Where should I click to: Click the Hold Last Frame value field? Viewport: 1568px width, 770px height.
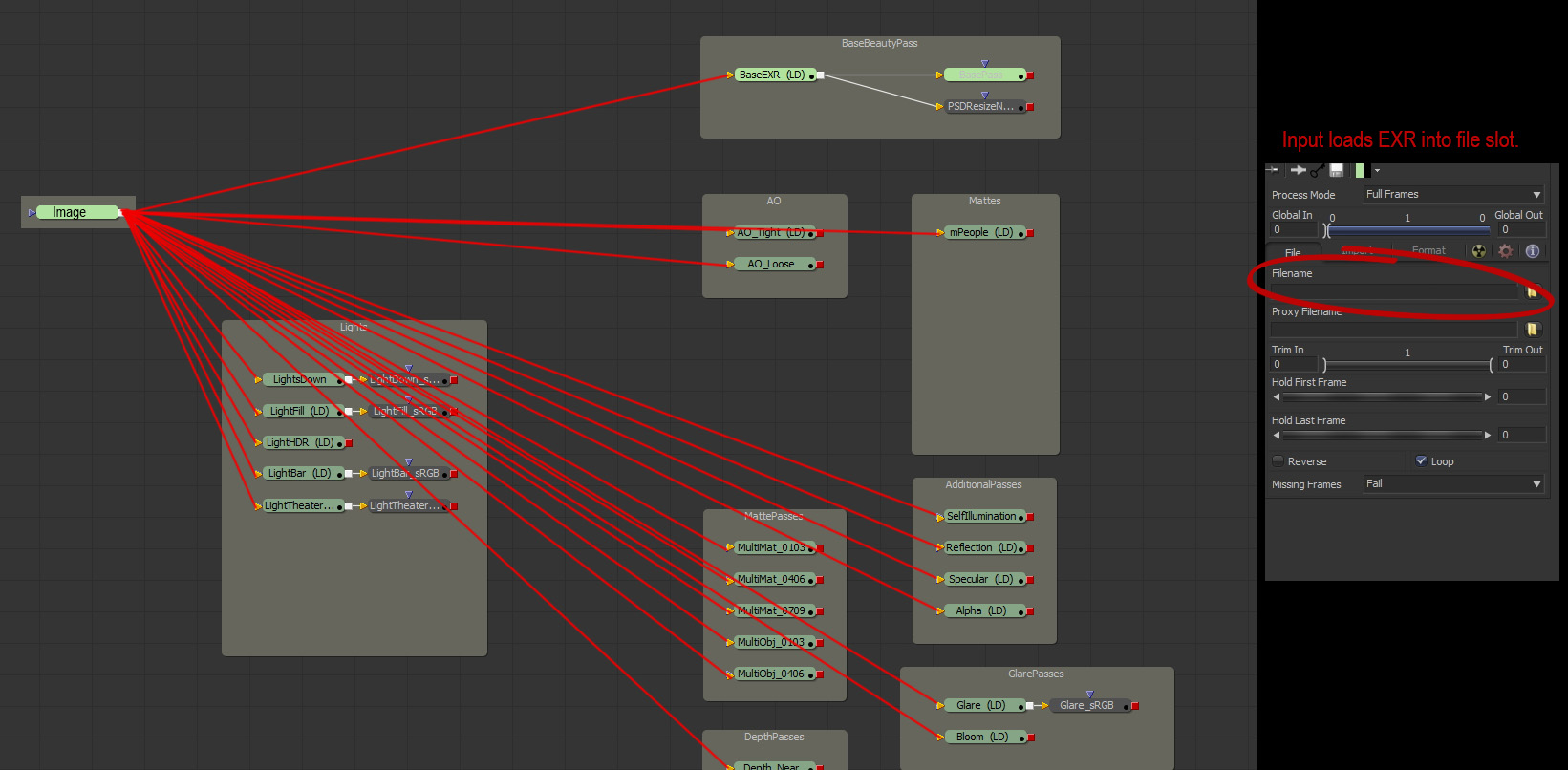[1522, 435]
